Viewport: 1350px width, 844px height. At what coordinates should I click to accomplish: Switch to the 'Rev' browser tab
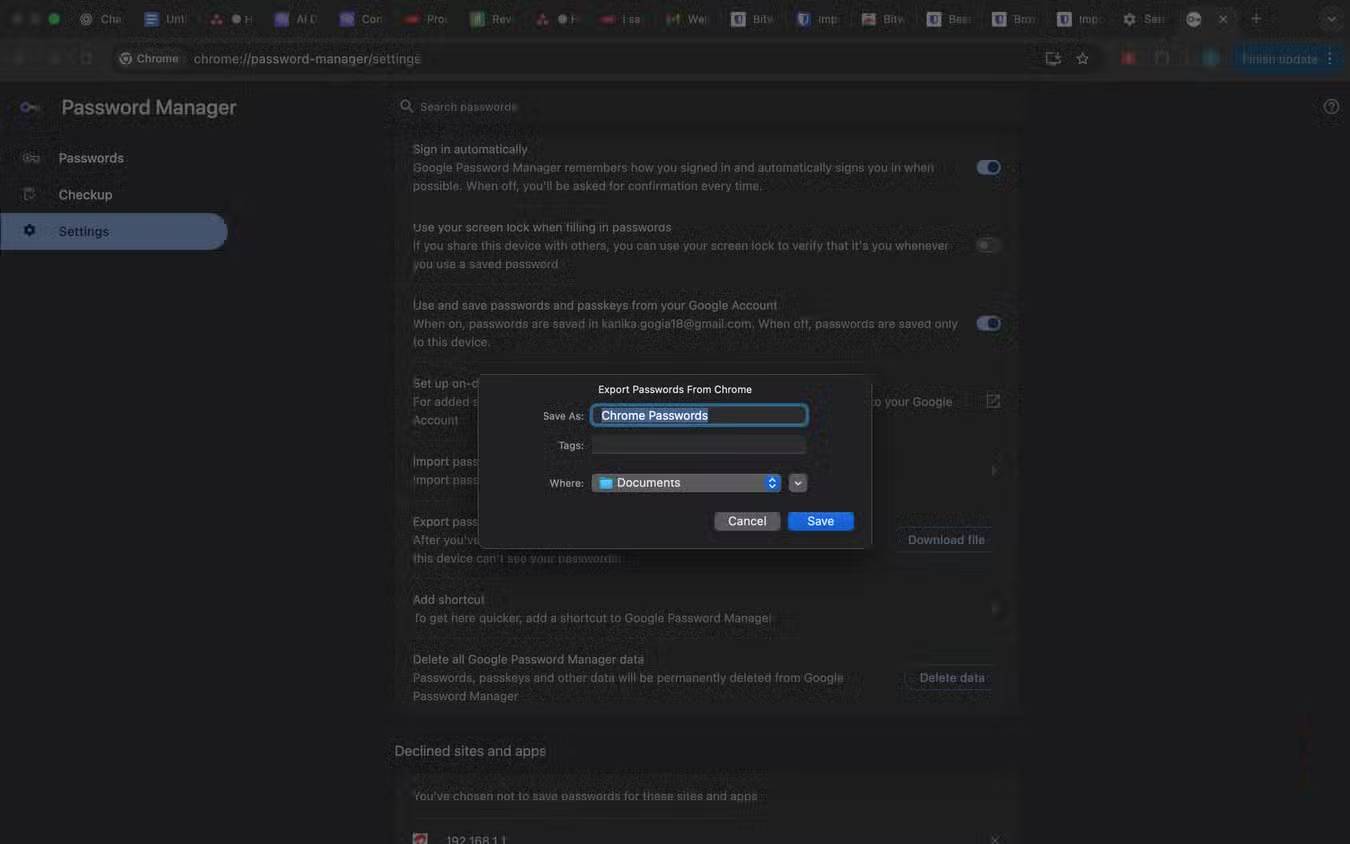click(493, 19)
